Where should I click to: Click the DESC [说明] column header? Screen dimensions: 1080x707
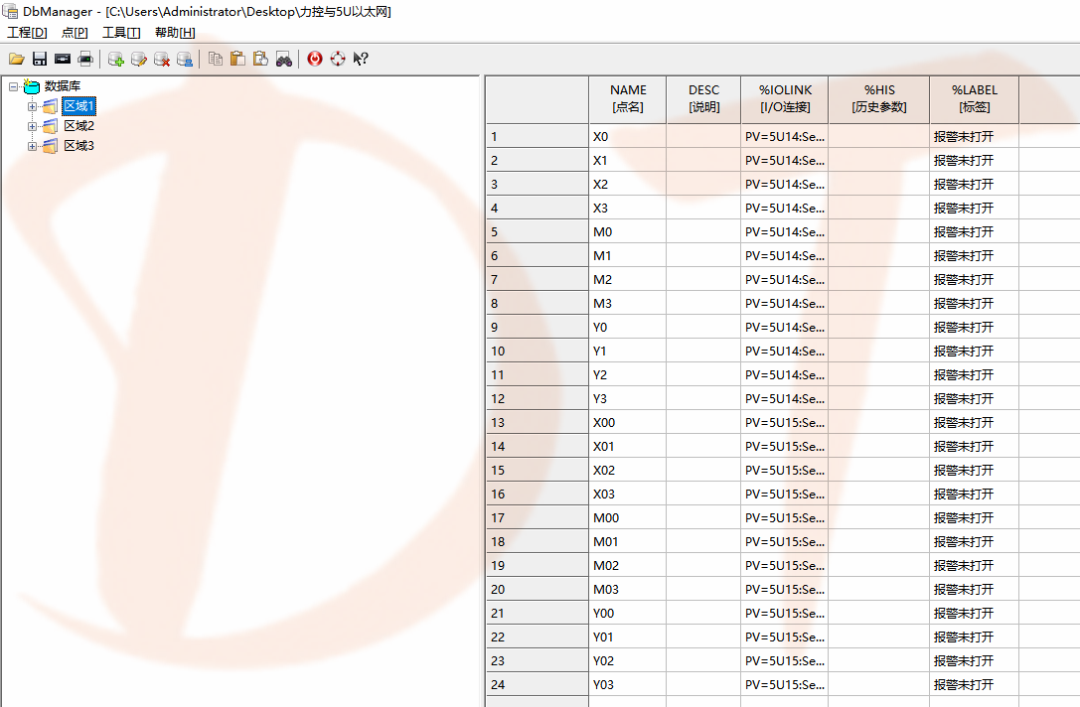pyautogui.click(x=703, y=99)
